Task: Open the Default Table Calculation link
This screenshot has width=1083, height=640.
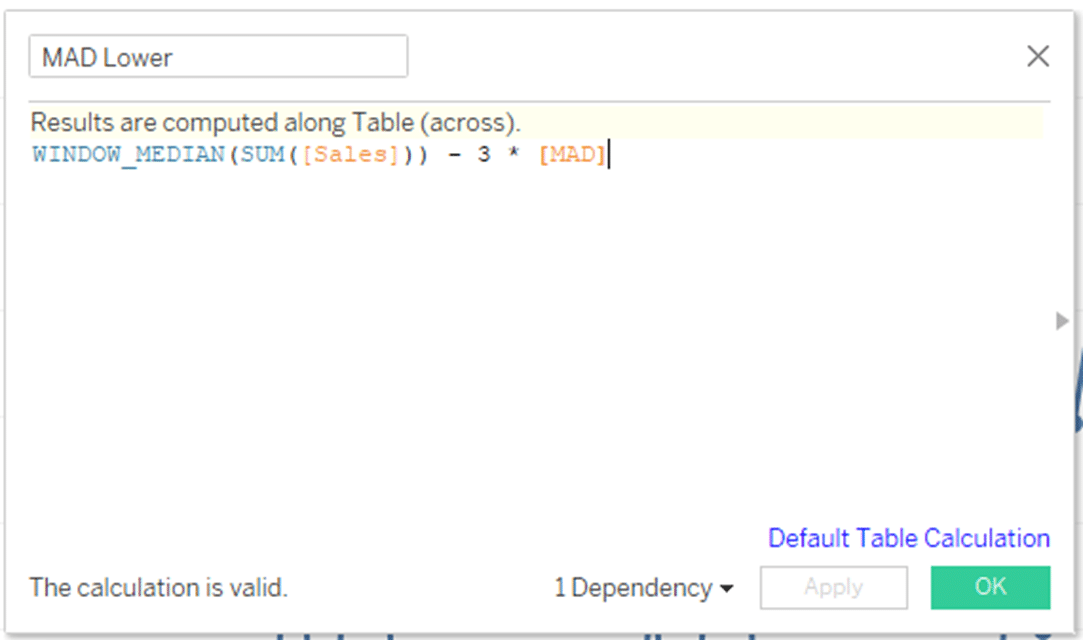Action: coord(909,538)
